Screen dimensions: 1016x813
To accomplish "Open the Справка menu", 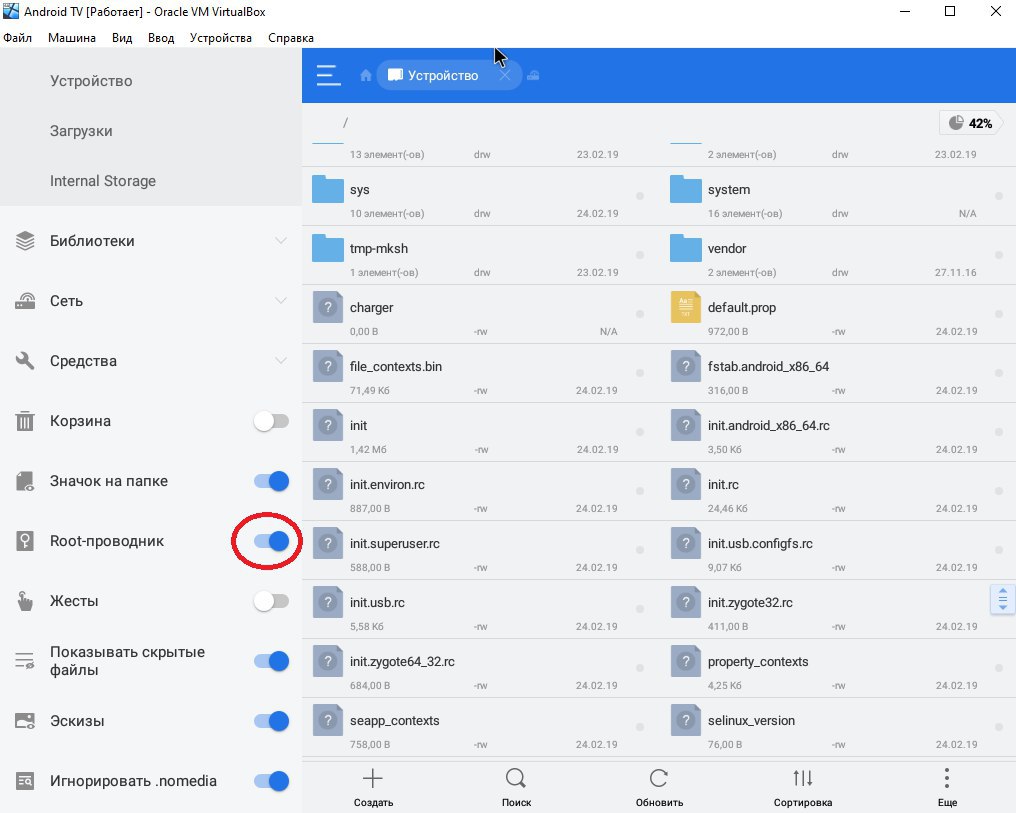I will (291, 38).
